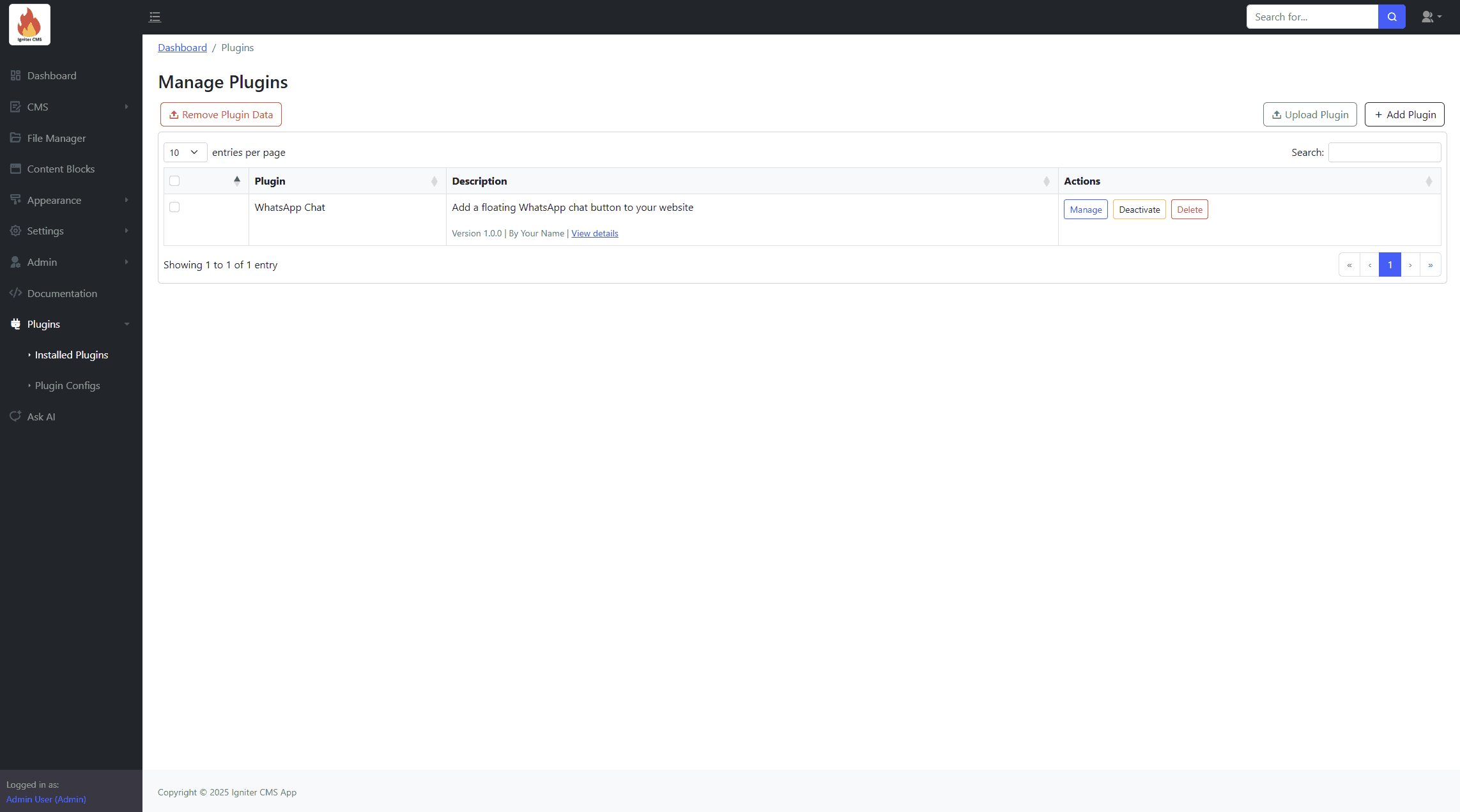Open the View details link
This screenshot has height=812, width=1460.
click(594, 233)
